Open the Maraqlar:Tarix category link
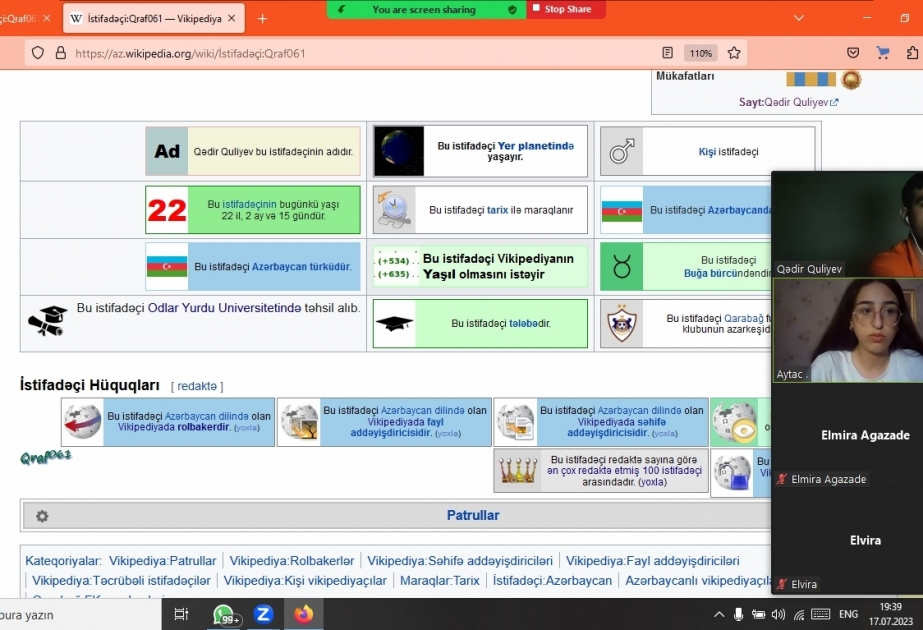The height and width of the screenshot is (630, 923). point(440,581)
